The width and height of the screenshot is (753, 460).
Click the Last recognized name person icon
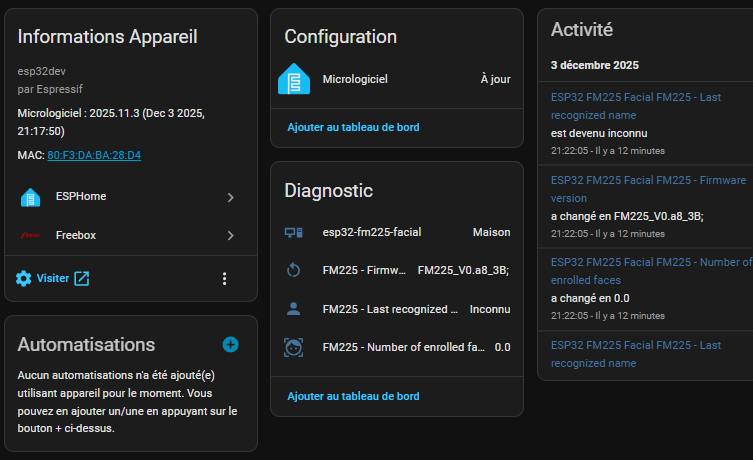click(x=294, y=309)
